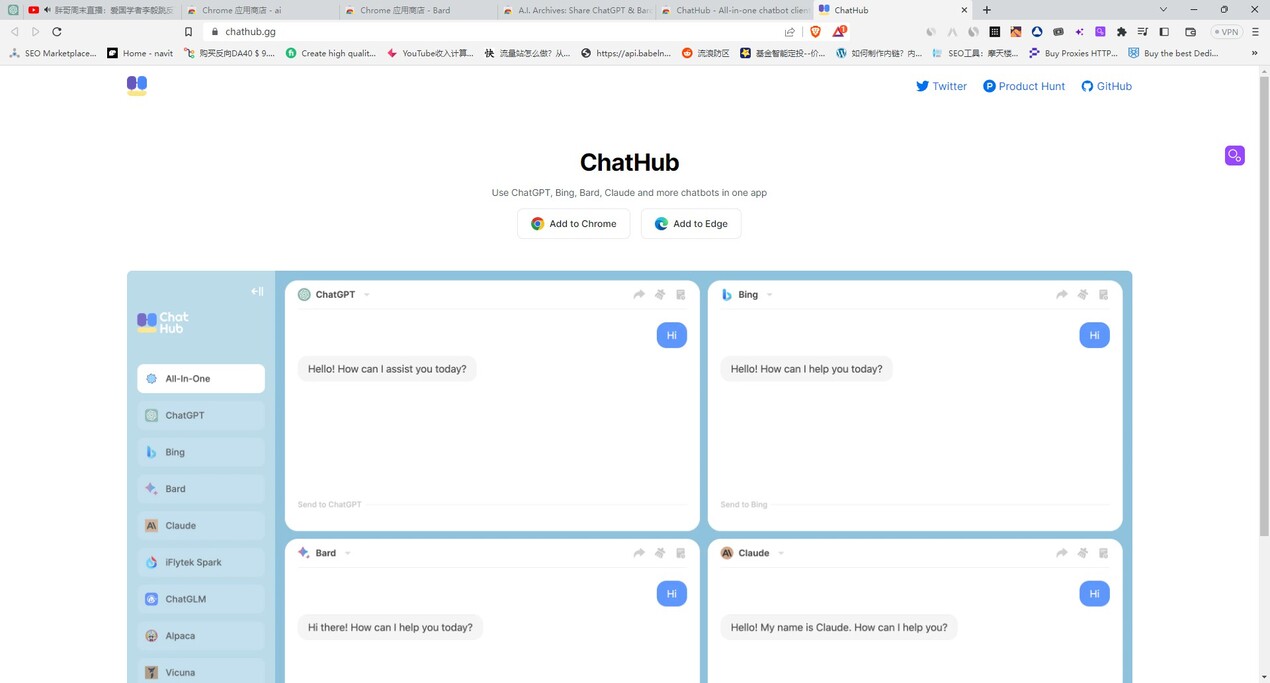Screen dimensions: 1270x683
Task: Toggle the Brave VPN button
Action: 1226,32
